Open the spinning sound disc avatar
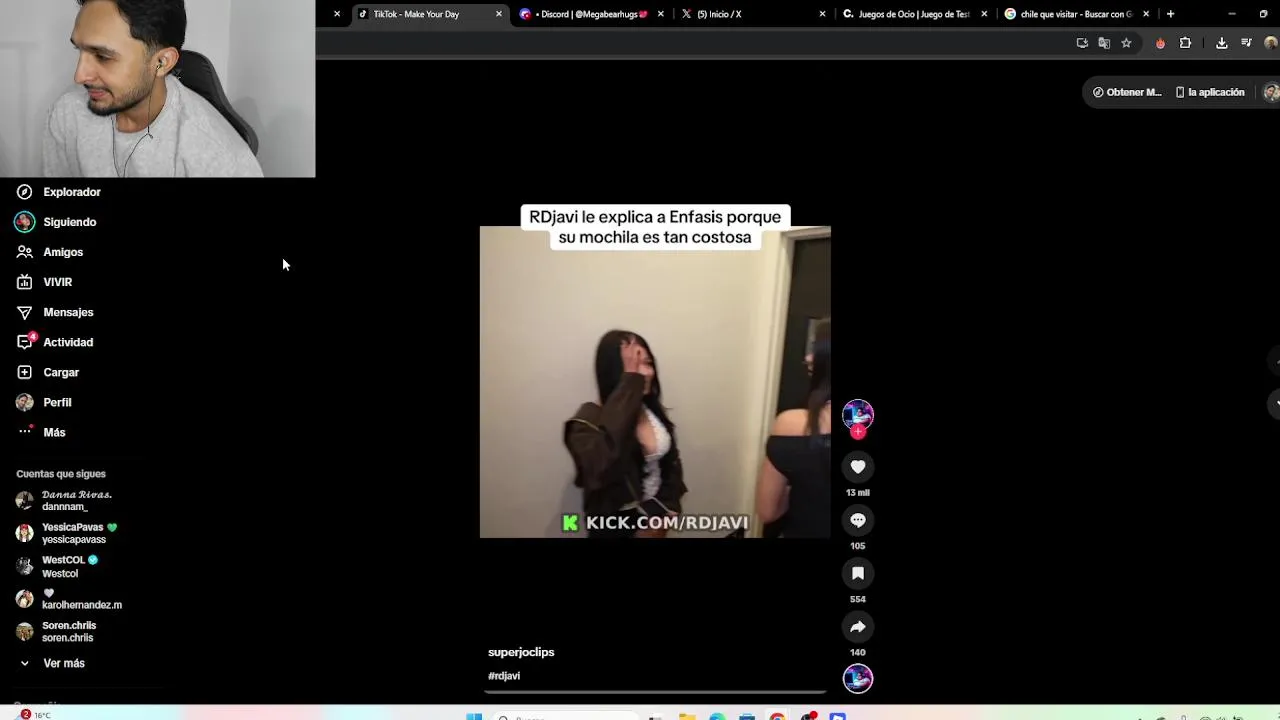 click(x=858, y=679)
